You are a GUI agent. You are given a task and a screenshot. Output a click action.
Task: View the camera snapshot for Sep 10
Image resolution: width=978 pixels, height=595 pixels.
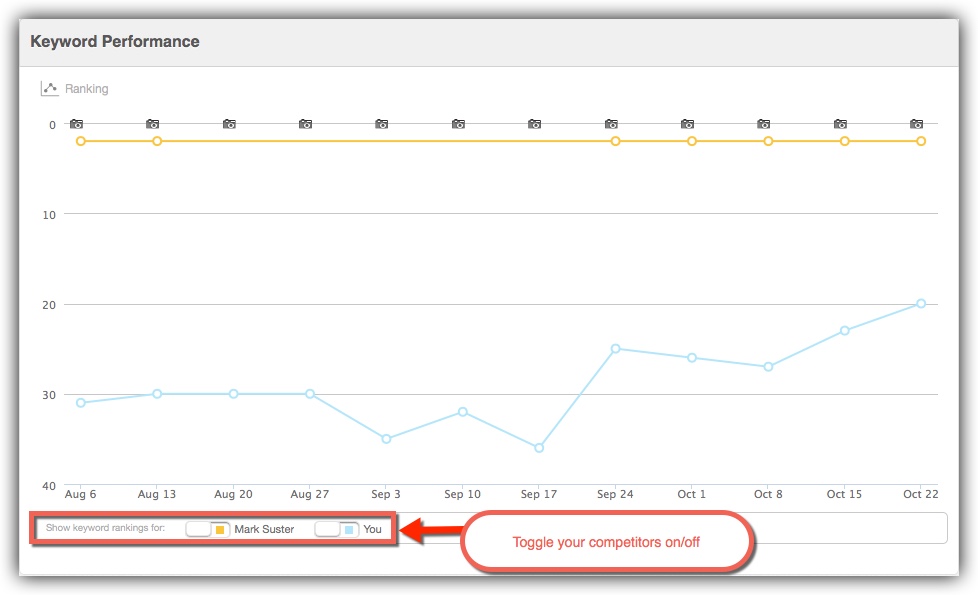[458, 124]
